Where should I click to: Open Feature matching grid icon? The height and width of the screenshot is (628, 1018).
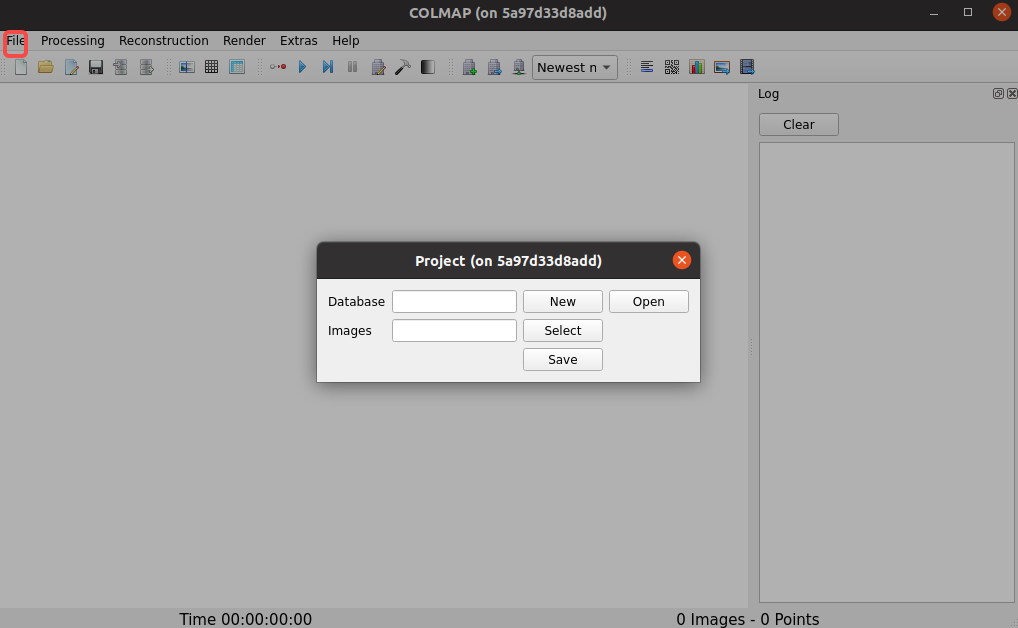coord(212,67)
